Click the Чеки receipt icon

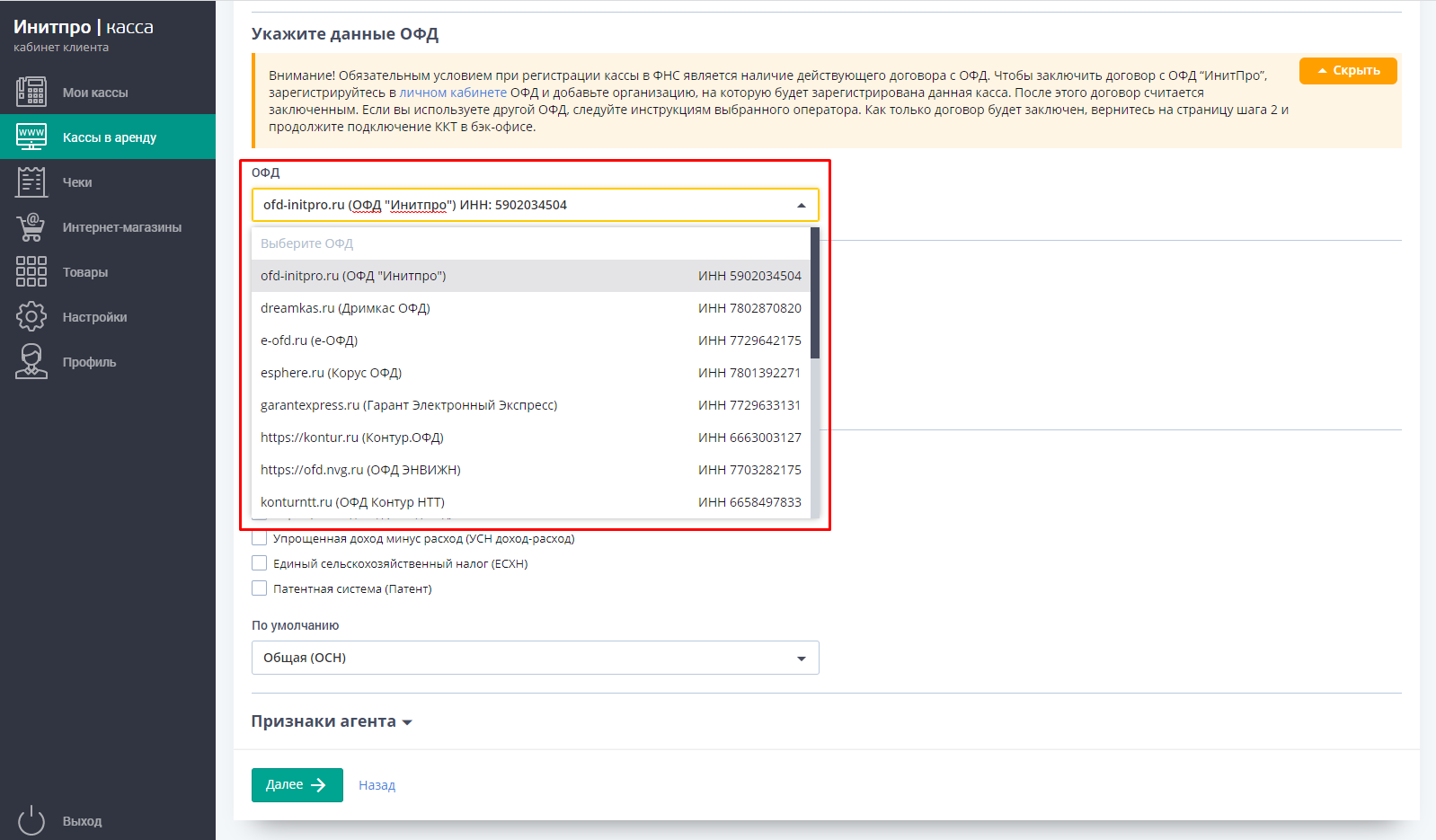click(x=31, y=181)
